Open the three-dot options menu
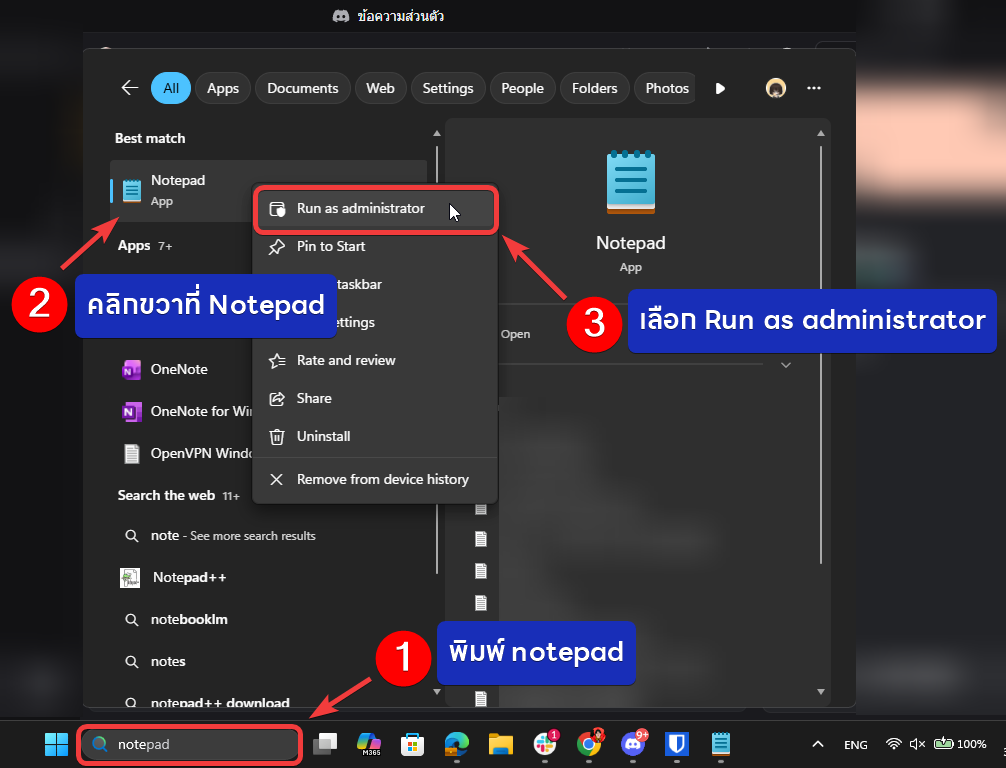The width and height of the screenshot is (1006, 768). pos(814,88)
